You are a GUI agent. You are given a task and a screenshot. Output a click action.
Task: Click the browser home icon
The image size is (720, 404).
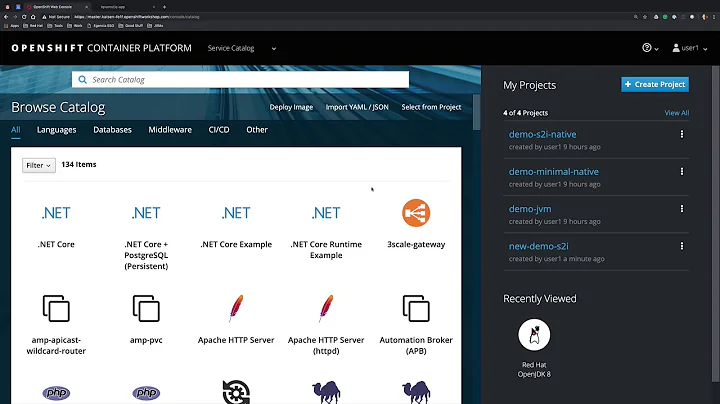pyautogui.click(x=33, y=17)
